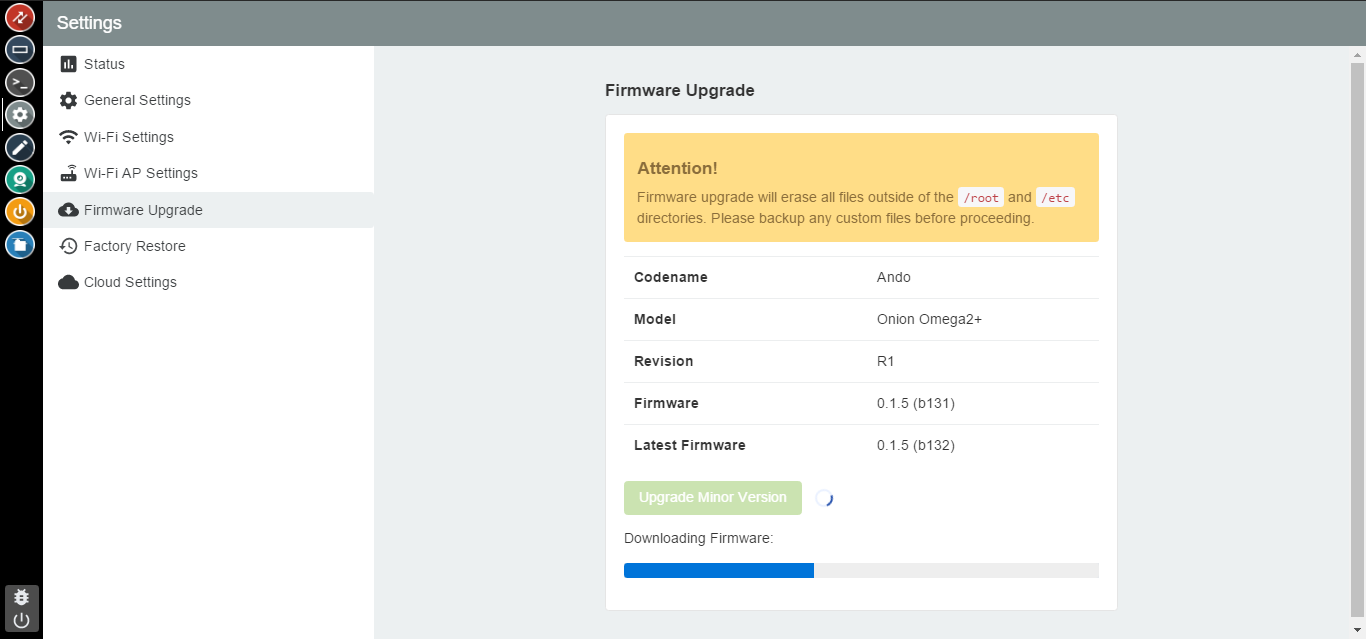Open the blue file manager app icon
The width and height of the screenshot is (1366, 639).
(20, 244)
